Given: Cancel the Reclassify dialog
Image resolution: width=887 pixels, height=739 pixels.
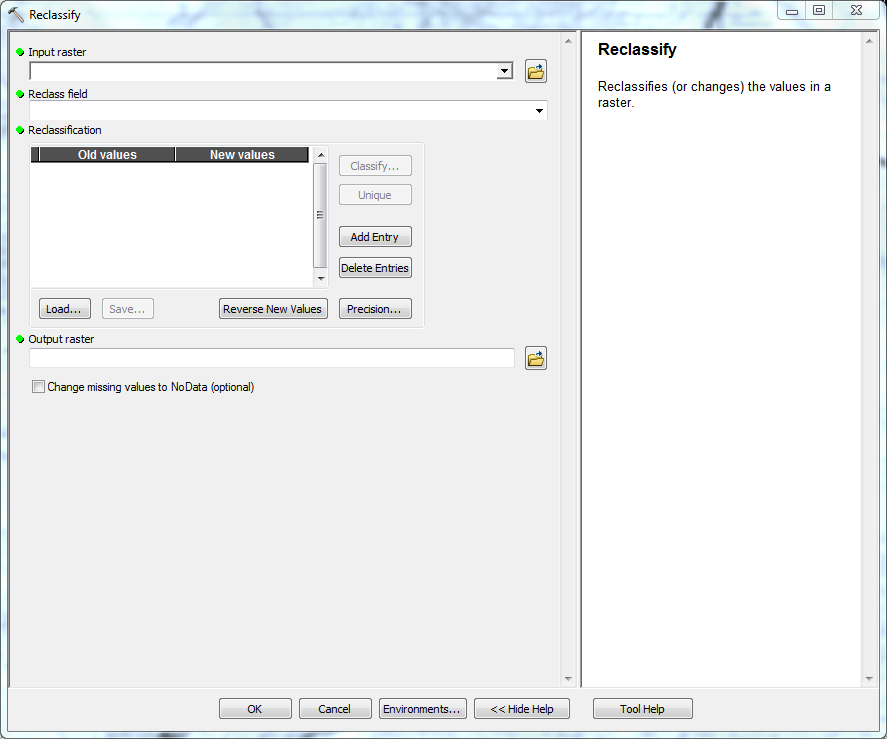Looking at the screenshot, I should point(335,709).
